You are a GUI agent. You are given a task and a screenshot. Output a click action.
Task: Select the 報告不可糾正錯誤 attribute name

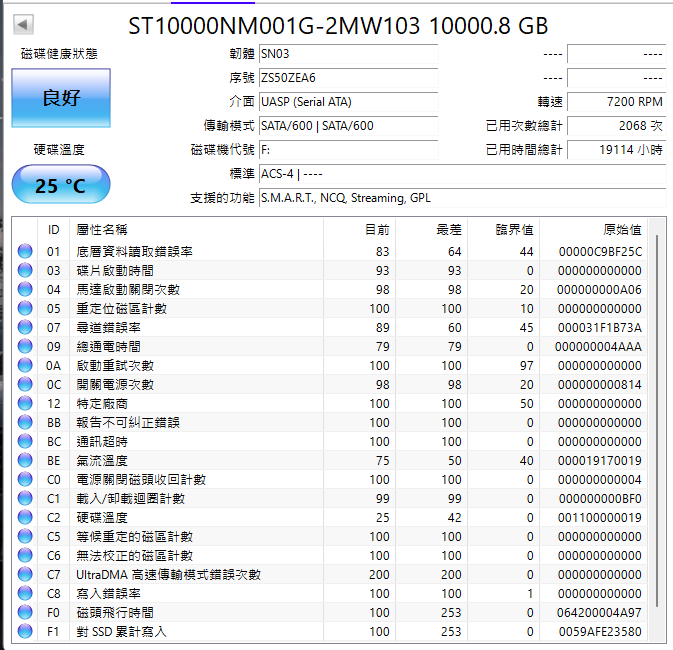point(128,422)
